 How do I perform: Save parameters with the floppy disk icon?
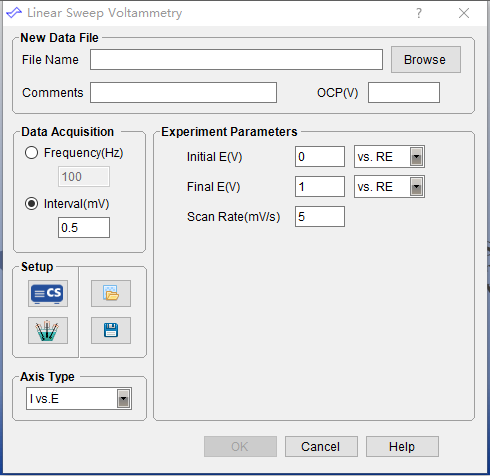111,330
